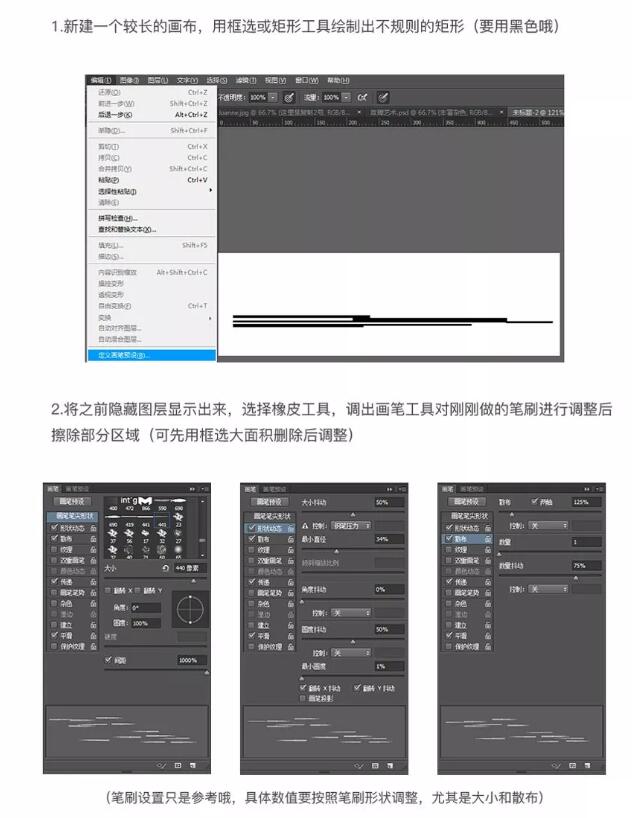Choose 查找和替换文本 in the Edit menu
This screenshot has width=632, height=818.
coord(151,230)
